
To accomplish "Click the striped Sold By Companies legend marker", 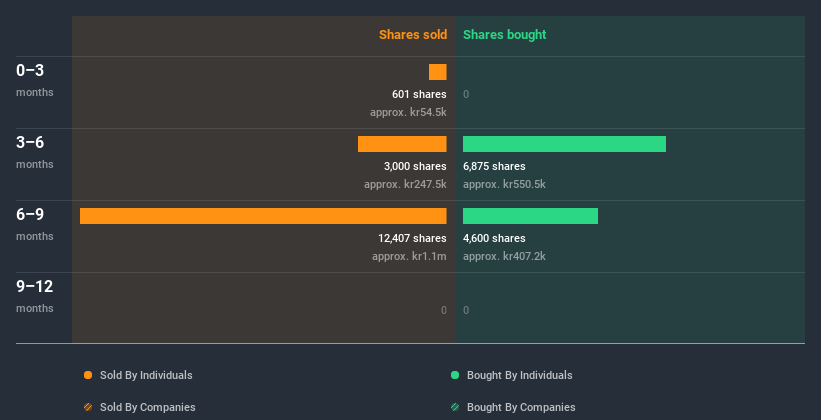I will pyautogui.click(x=88, y=407).
